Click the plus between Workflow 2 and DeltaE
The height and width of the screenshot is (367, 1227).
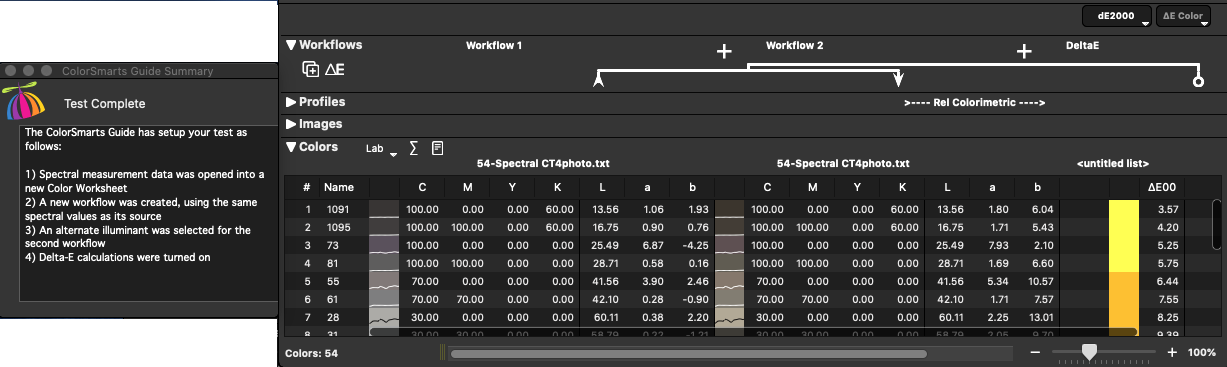pyautogui.click(x=1024, y=52)
